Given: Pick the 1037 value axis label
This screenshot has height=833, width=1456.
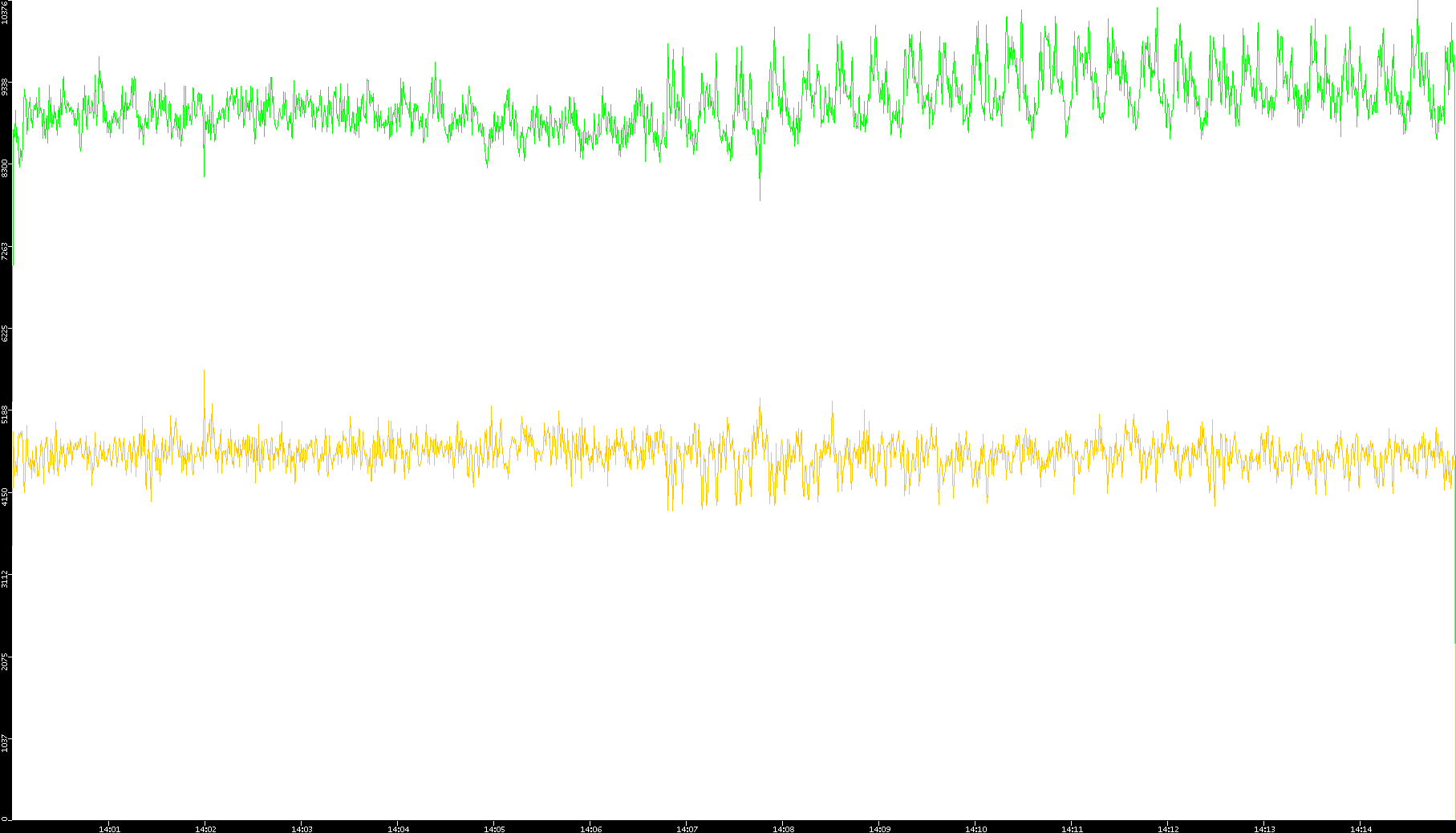Looking at the screenshot, I should point(6,743).
